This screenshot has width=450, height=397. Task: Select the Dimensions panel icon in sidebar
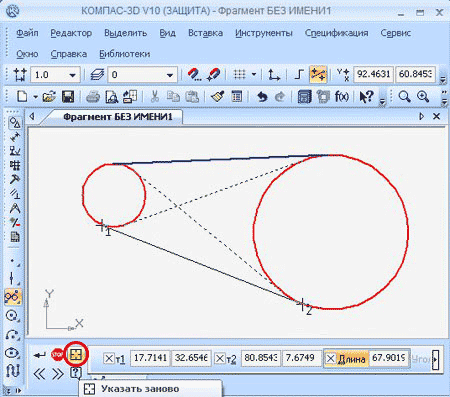pos(15,137)
